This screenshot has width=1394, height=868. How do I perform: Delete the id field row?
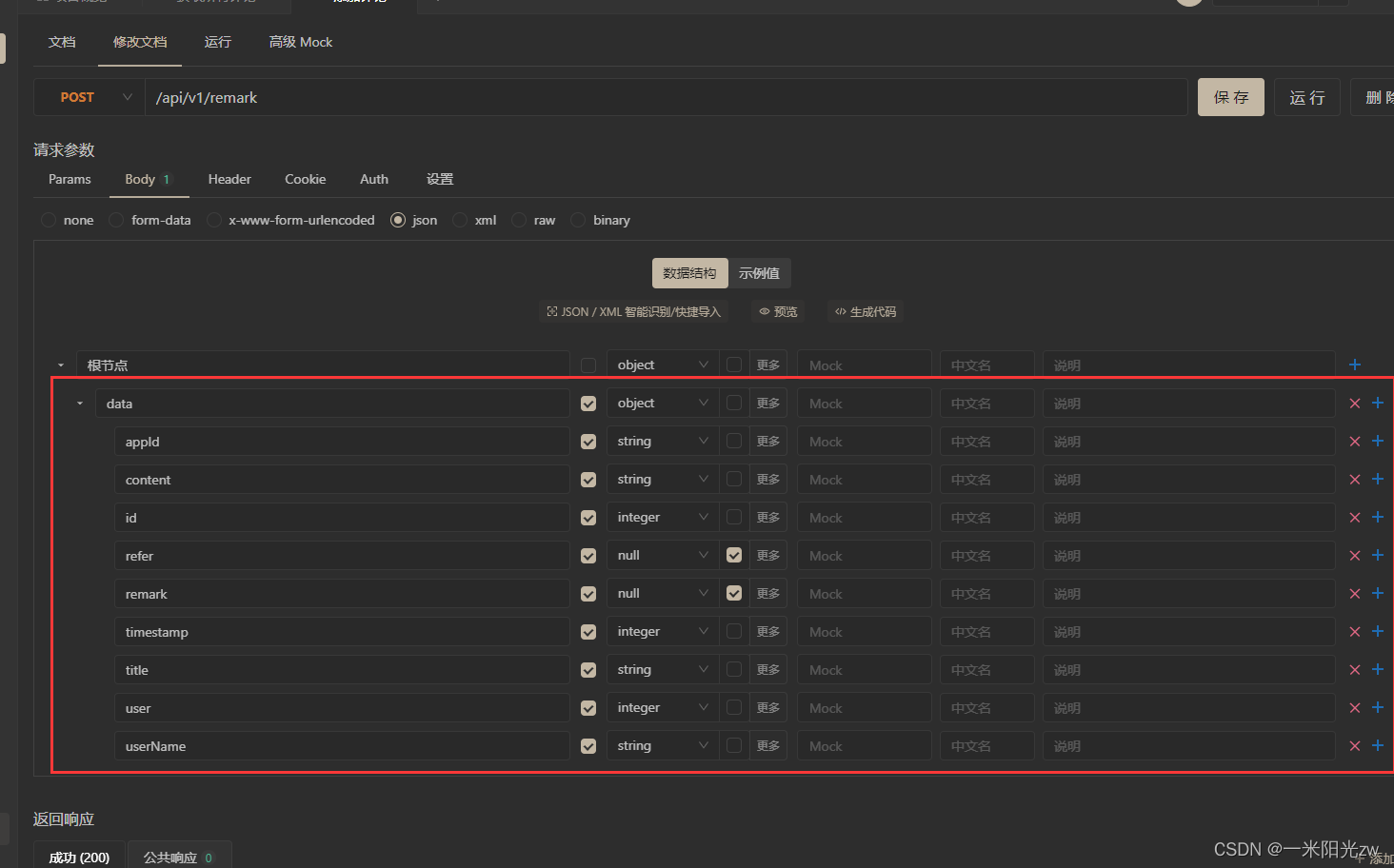(1355, 518)
